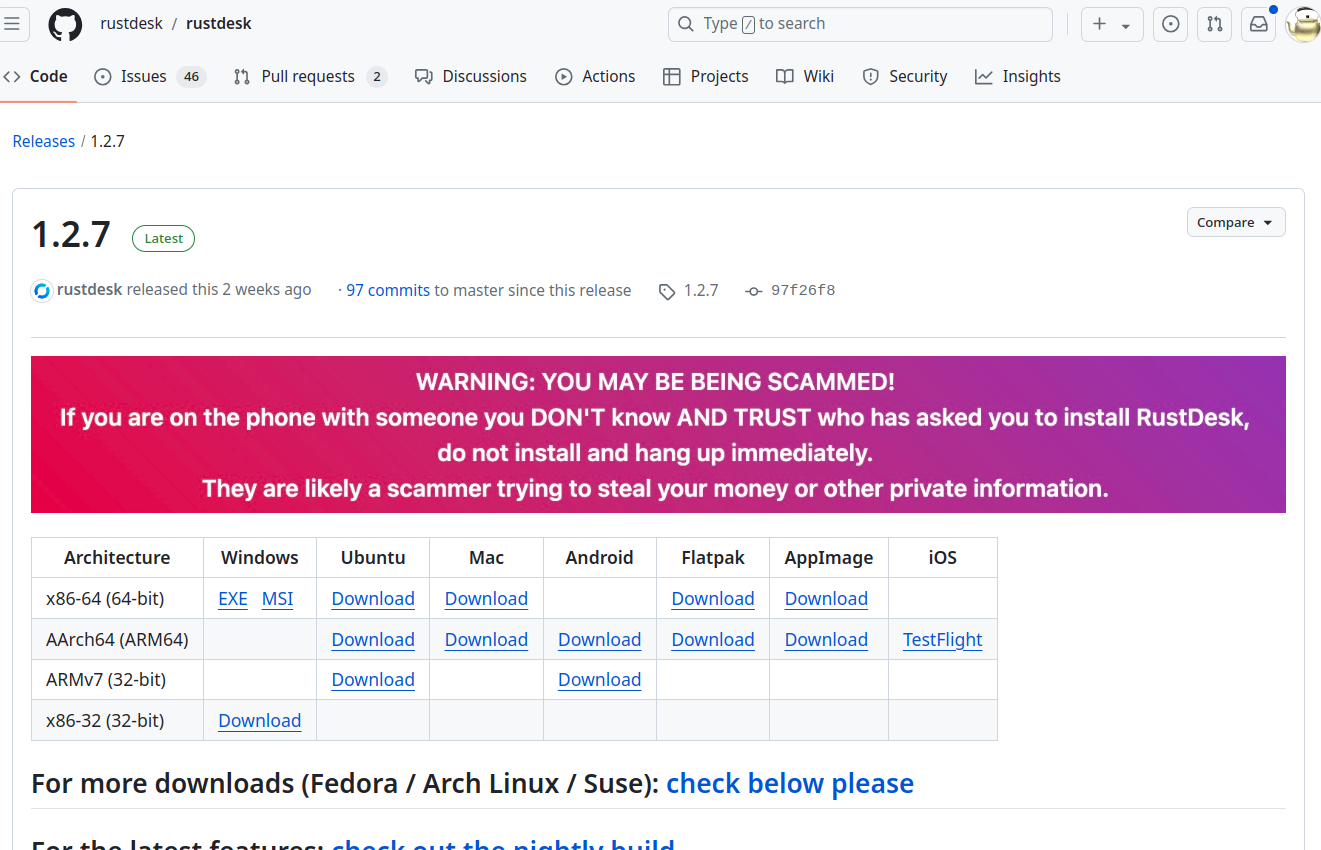
Task: Click the 1.2.7 release title
Action: coord(71,236)
